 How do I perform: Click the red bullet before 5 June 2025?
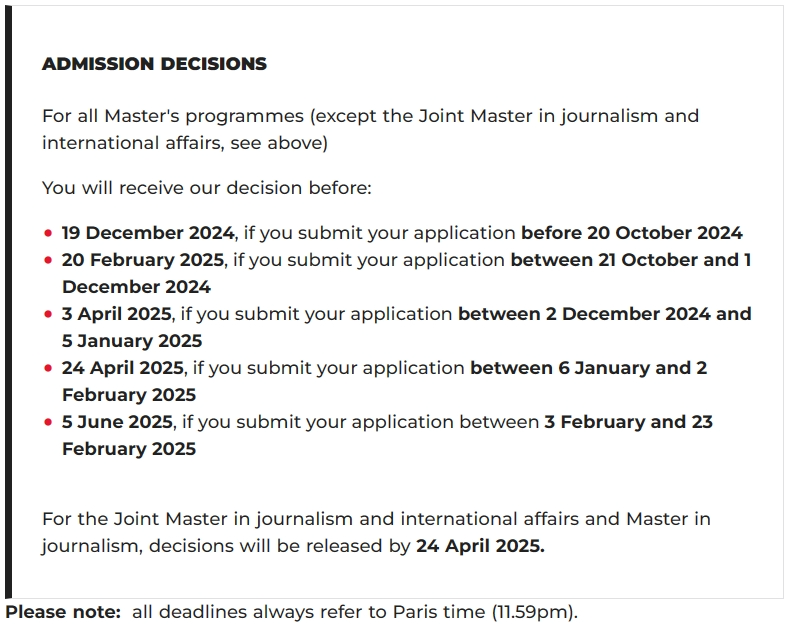click(48, 422)
